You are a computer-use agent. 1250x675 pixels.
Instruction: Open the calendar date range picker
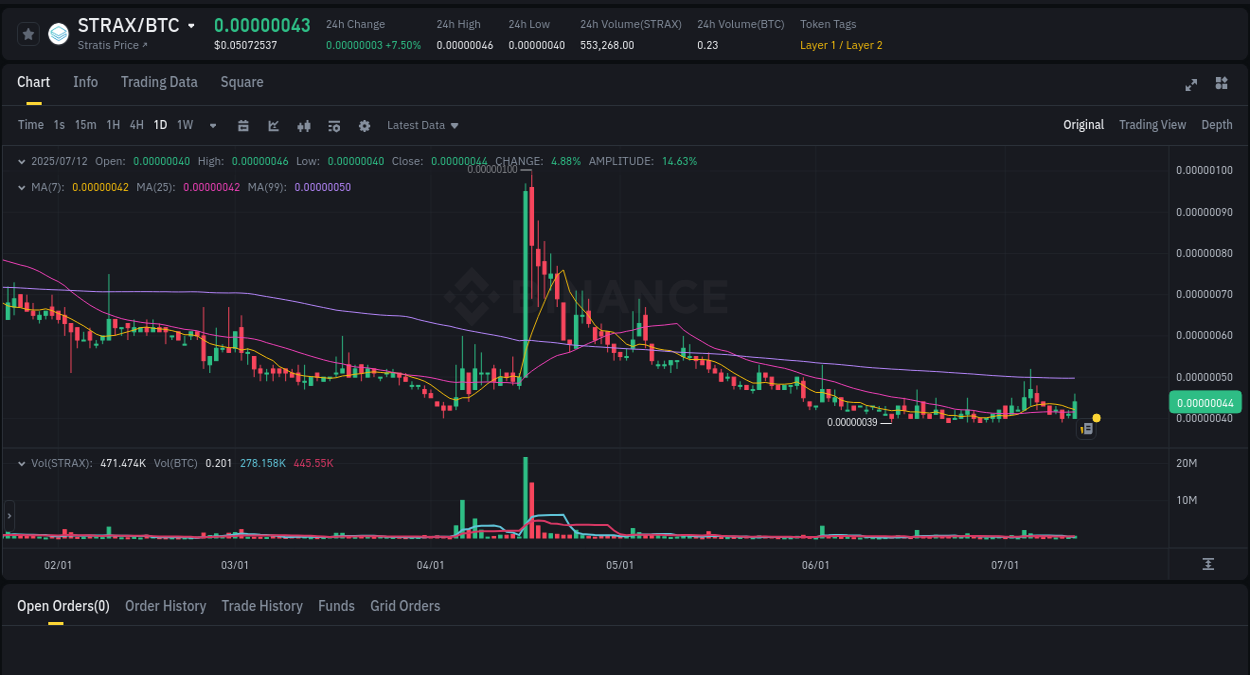(244, 125)
